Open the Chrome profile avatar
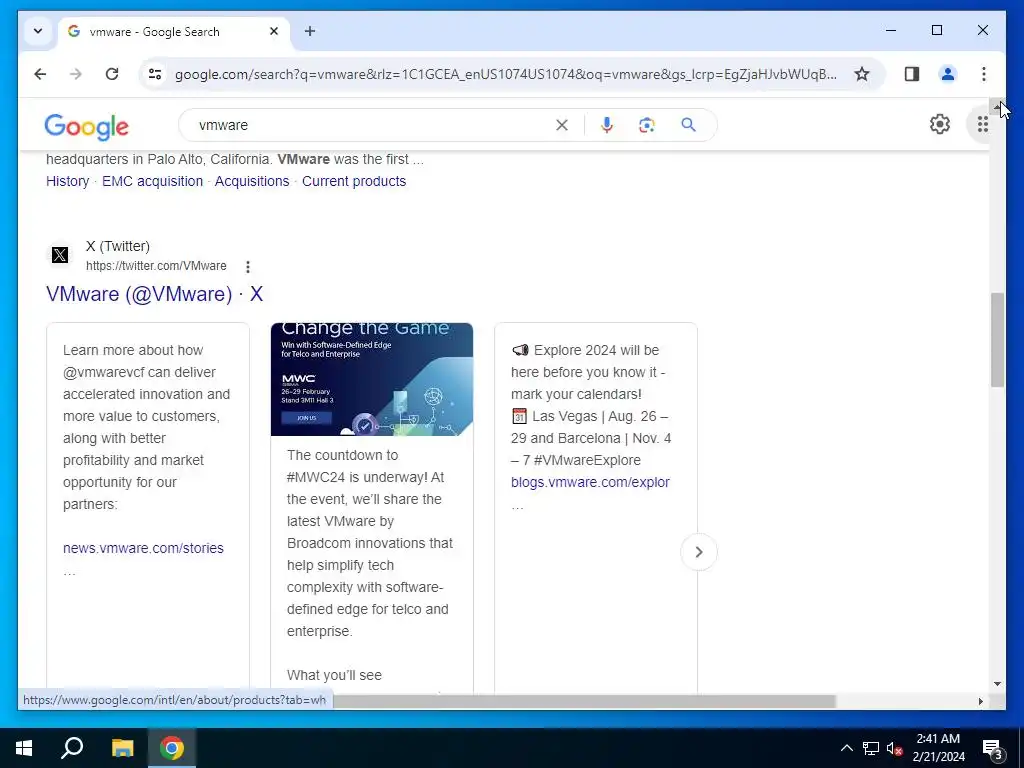This screenshot has height=768, width=1024. [948, 74]
